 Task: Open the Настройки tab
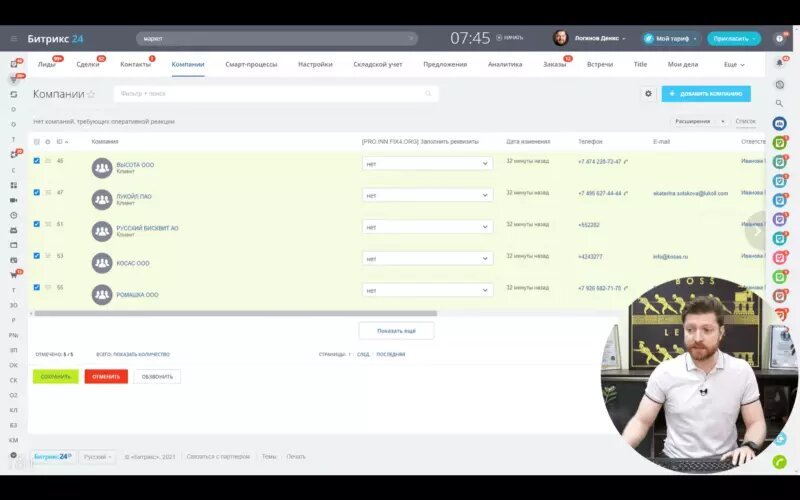tap(315, 64)
